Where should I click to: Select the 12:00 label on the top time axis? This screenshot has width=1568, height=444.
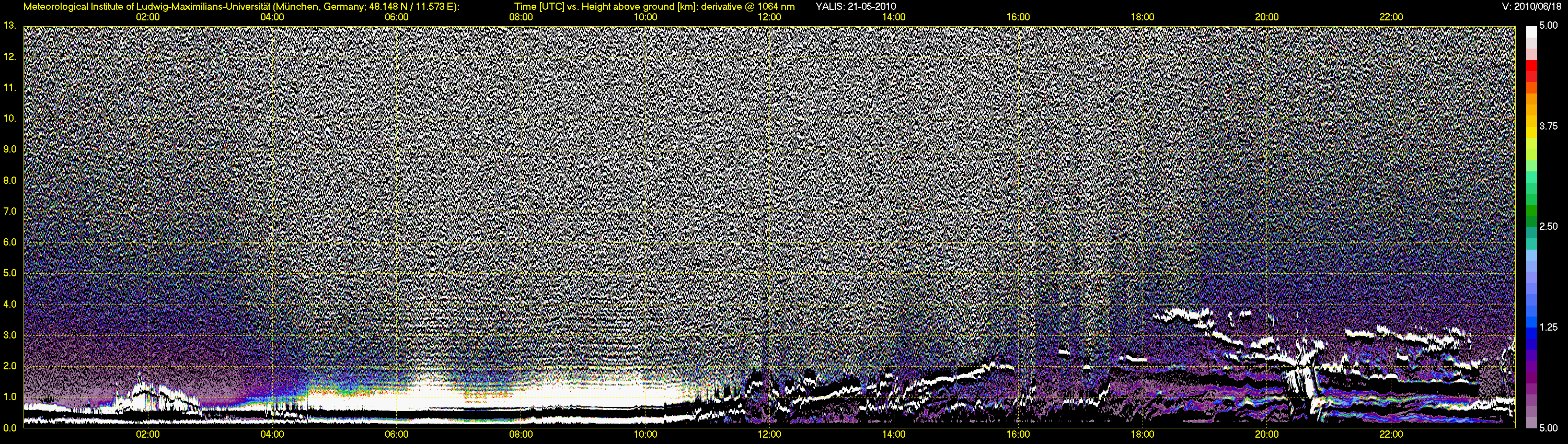coord(769,17)
